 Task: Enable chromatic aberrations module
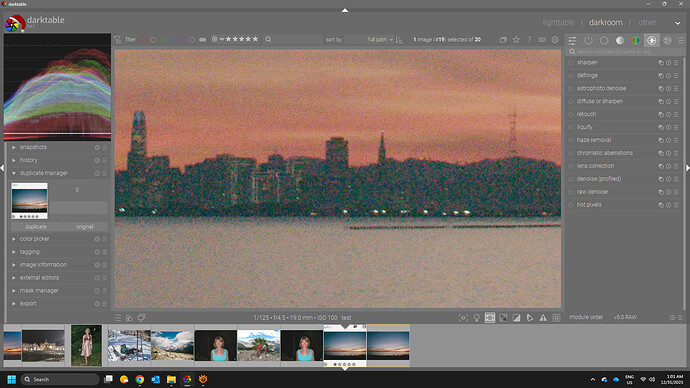(571, 153)
